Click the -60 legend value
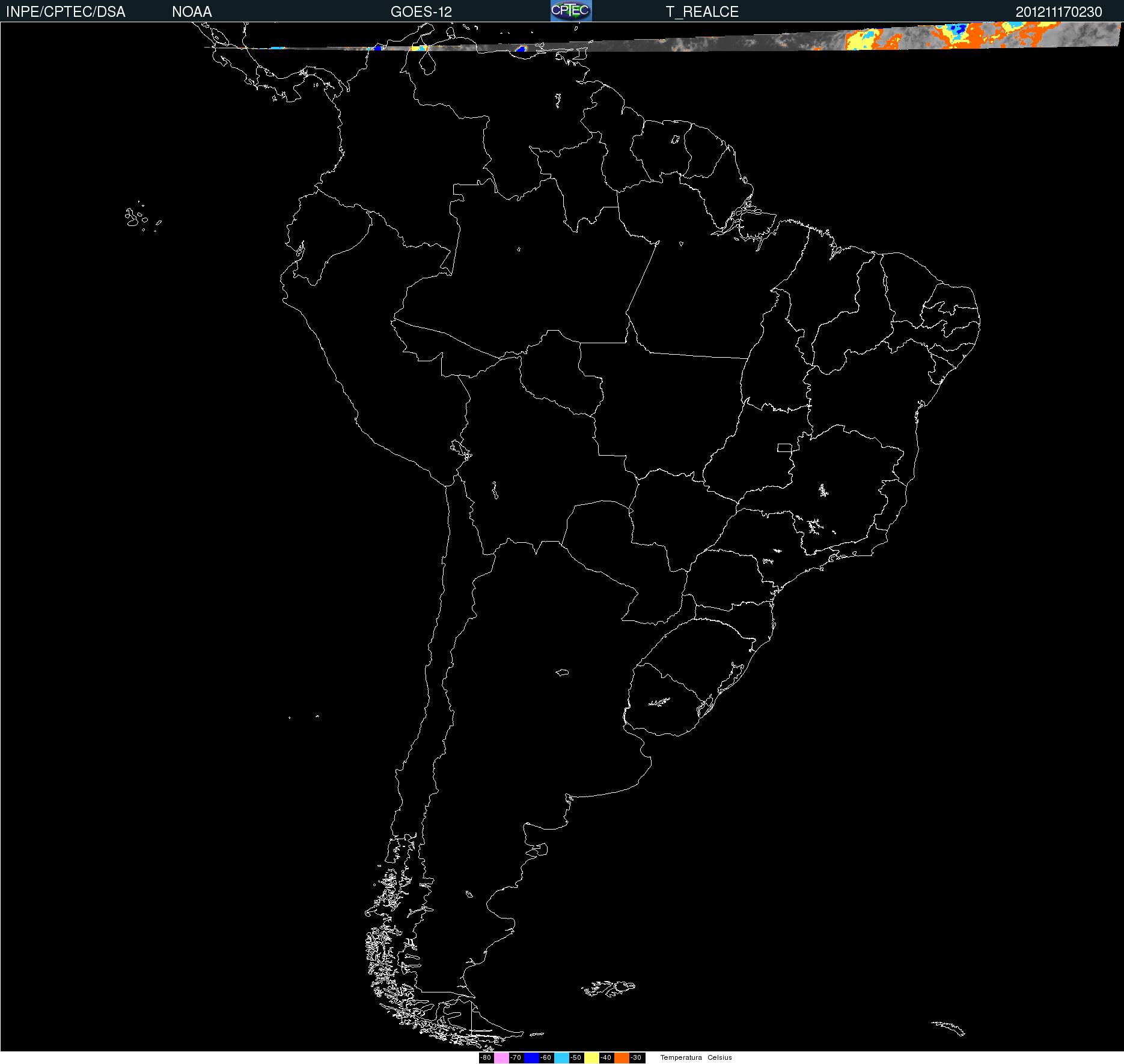Screen dimensions: 1124x1064 [x=546, y=1057]
